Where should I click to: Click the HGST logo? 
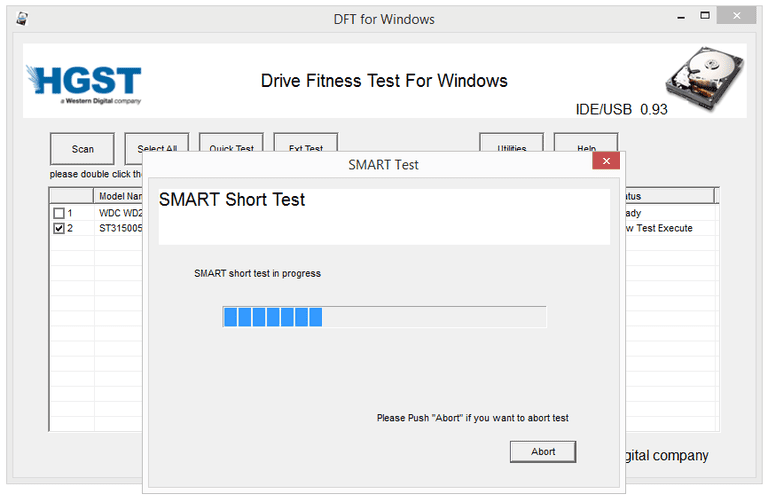click(x=84, y=84)
